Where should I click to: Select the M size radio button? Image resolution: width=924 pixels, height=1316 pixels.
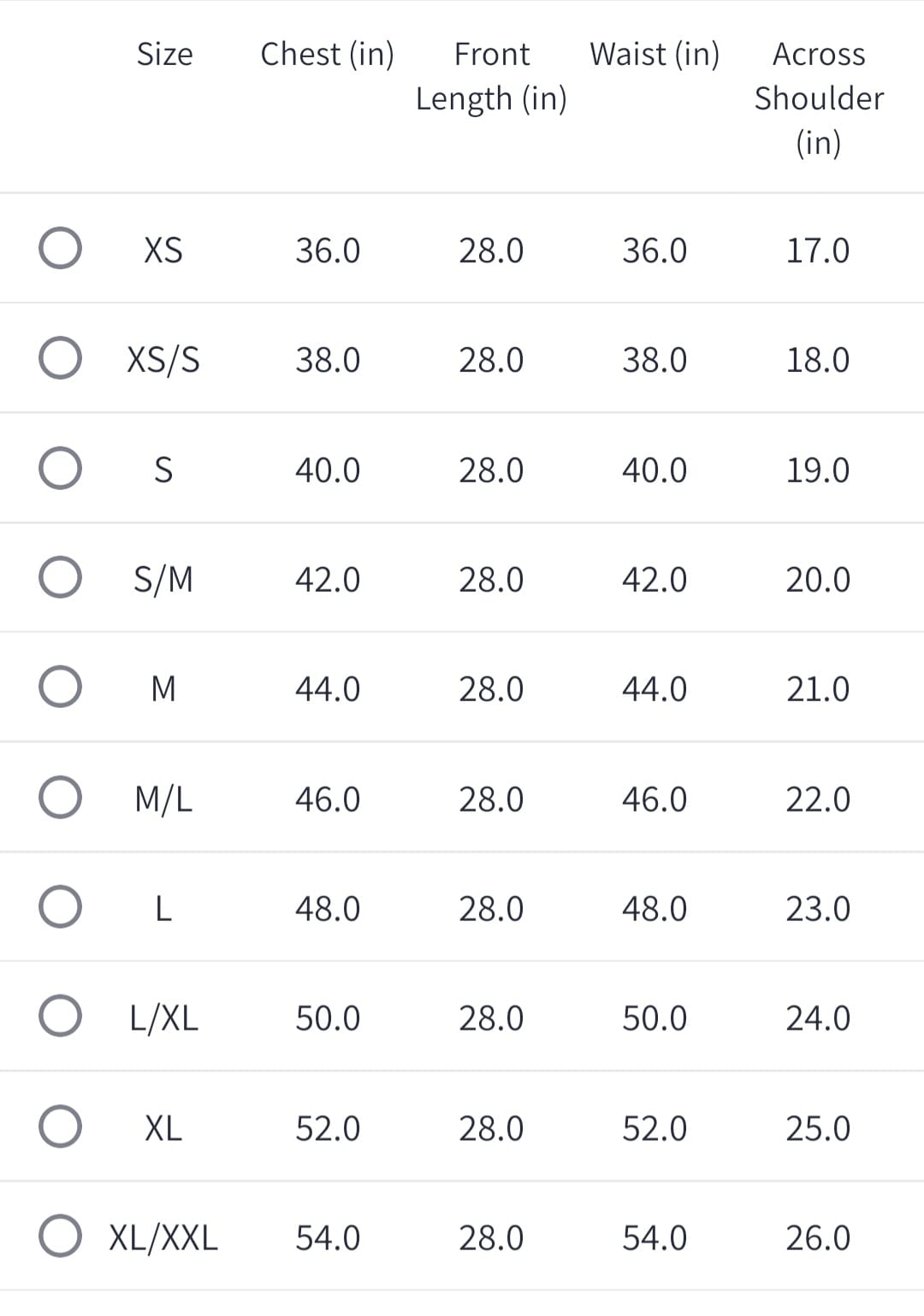(61, 688)
